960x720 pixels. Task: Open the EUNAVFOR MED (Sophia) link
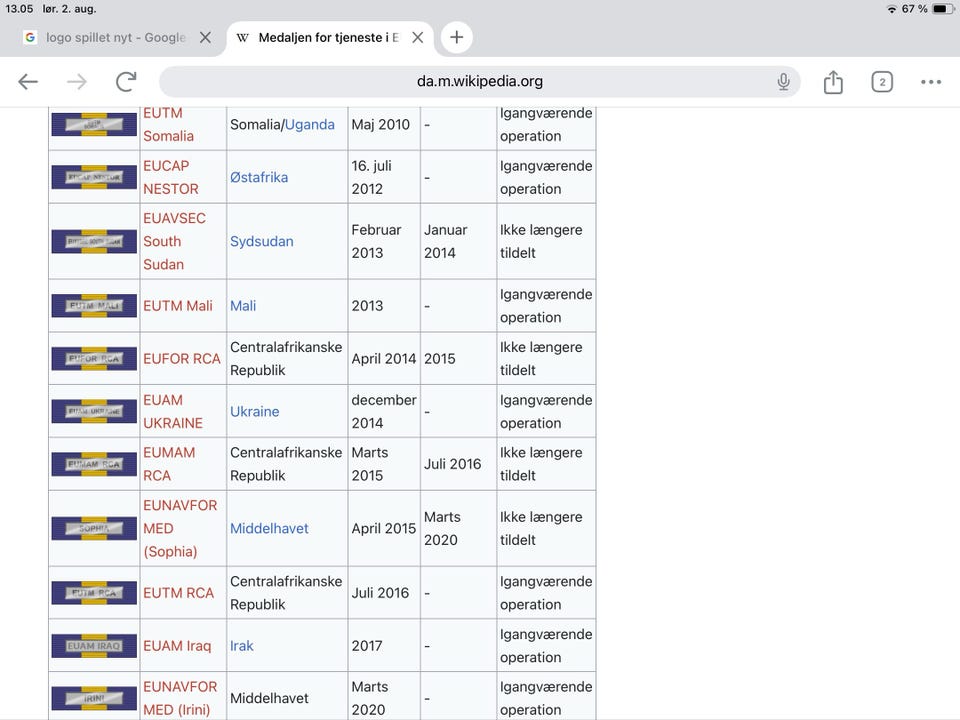click(x=180, y=528)
